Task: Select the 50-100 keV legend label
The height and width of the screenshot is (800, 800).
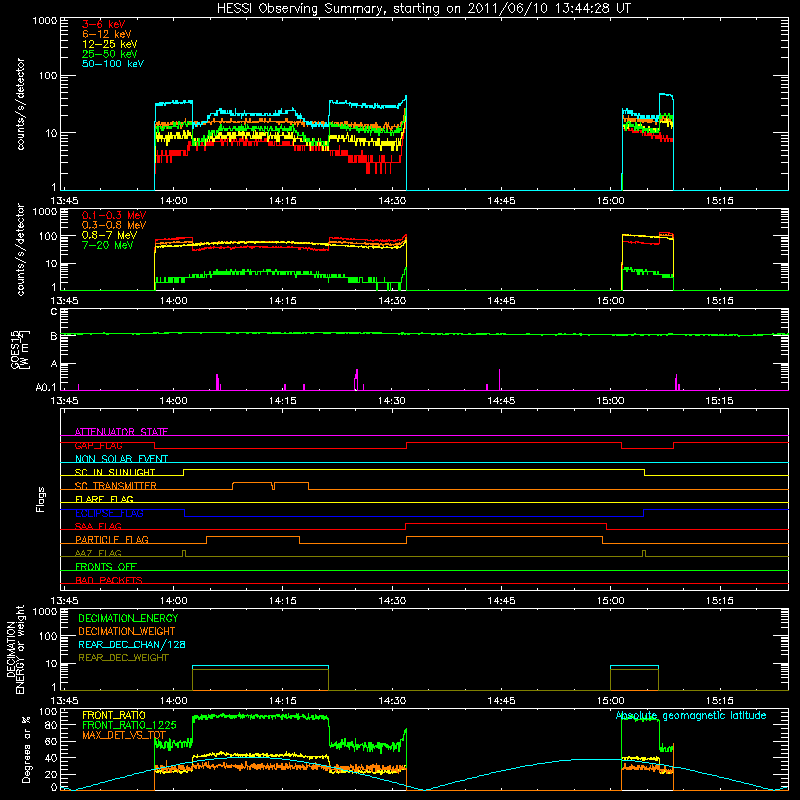Action: 113,64
